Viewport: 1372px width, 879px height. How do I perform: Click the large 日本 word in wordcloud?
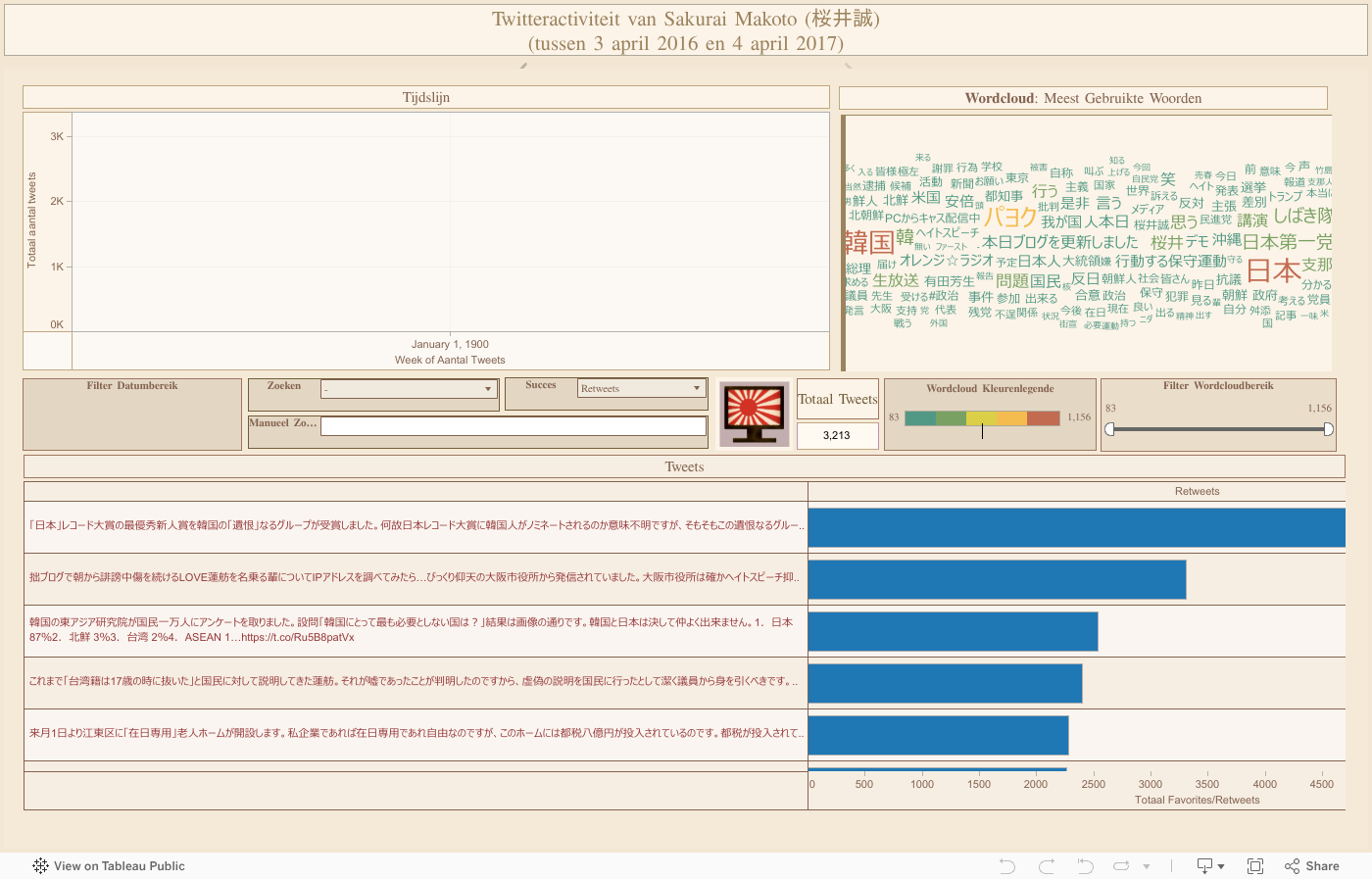click(x=1273, y=269)
